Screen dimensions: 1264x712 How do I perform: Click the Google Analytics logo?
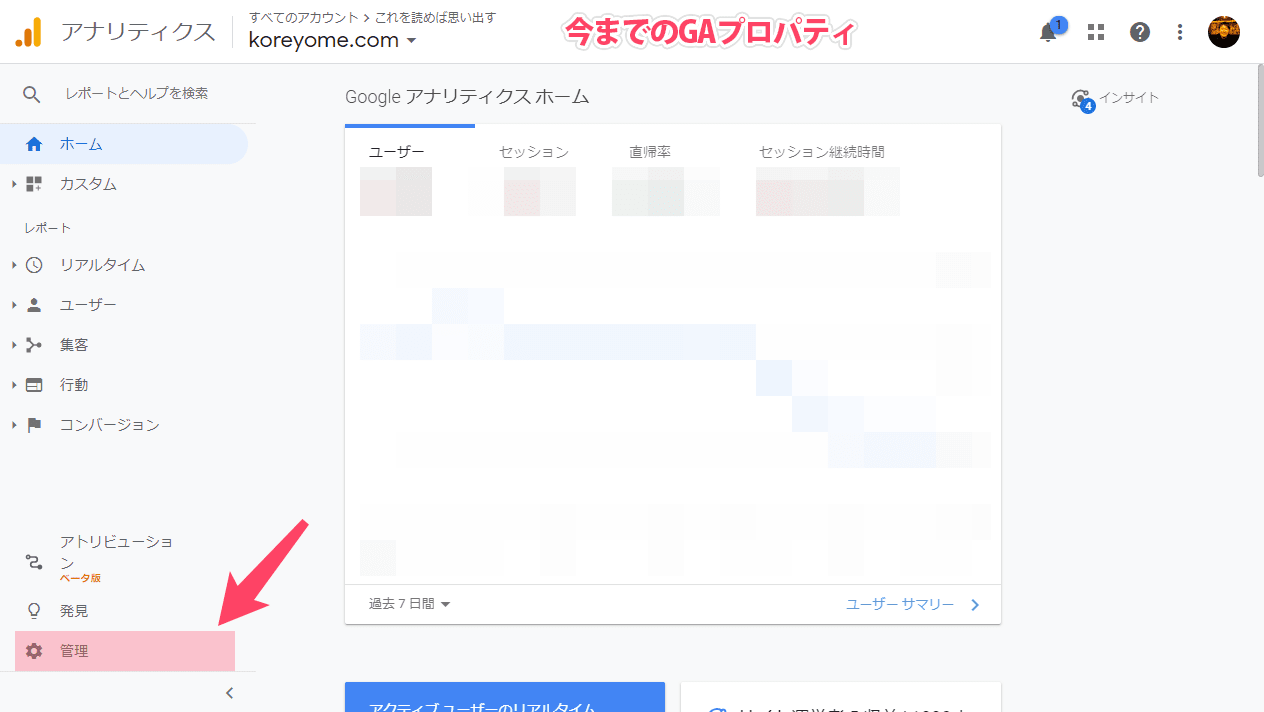(28, 33)
